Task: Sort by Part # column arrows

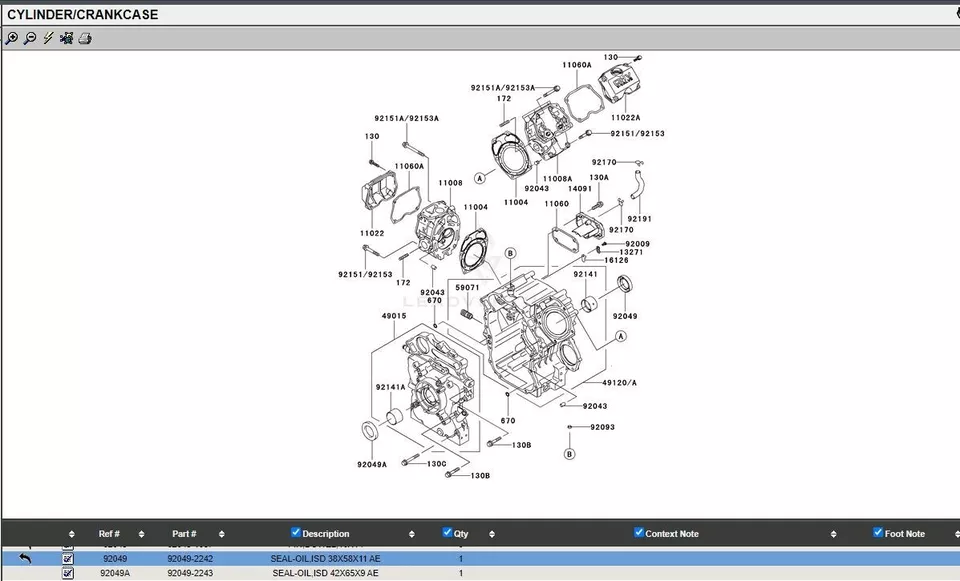Action: (x=221, y=534)
